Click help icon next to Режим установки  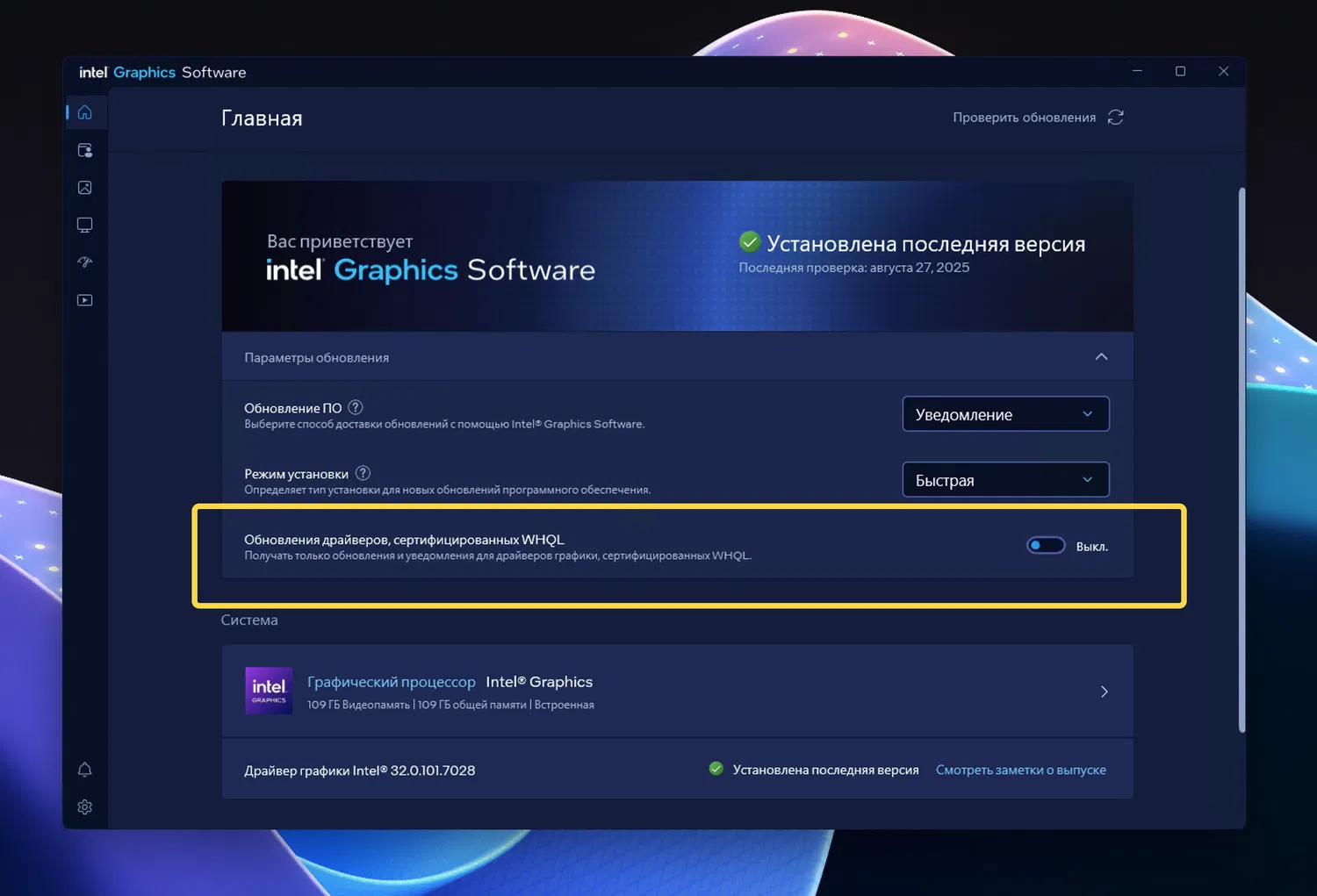[363, 473]
